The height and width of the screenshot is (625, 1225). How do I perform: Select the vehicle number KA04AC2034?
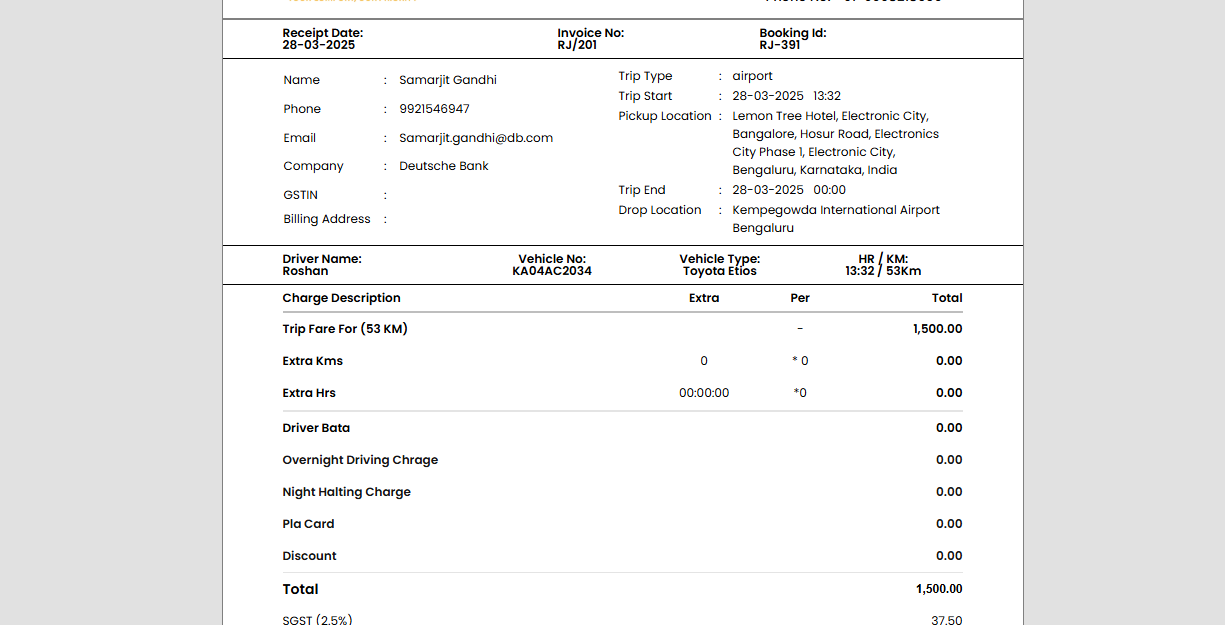pos(552,271)
